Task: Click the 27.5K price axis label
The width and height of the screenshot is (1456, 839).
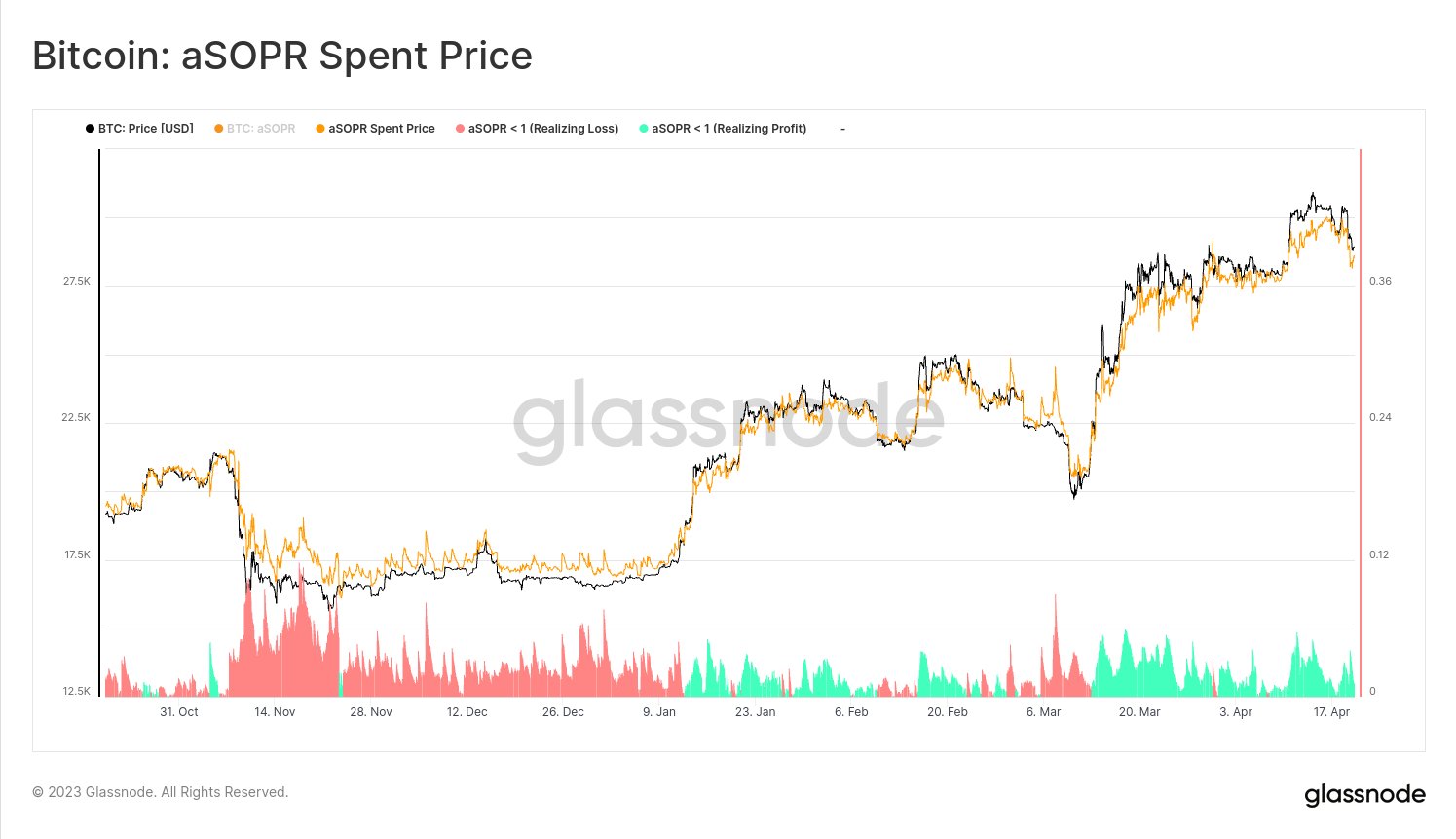Action: pos(77,281)
